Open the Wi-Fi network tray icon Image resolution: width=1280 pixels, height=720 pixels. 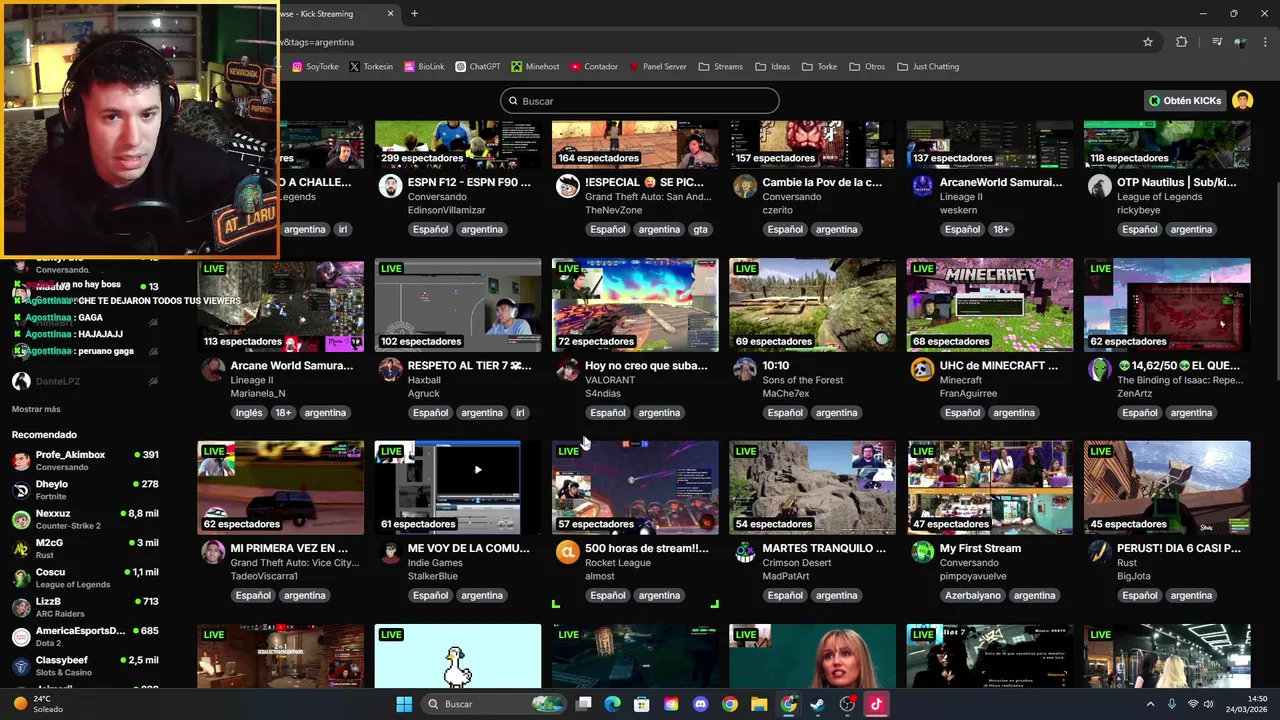[x=1192, y=704]
